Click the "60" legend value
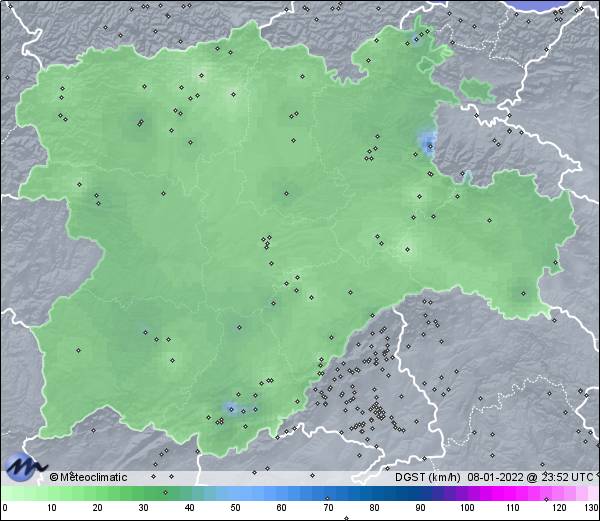 point(282,508)
